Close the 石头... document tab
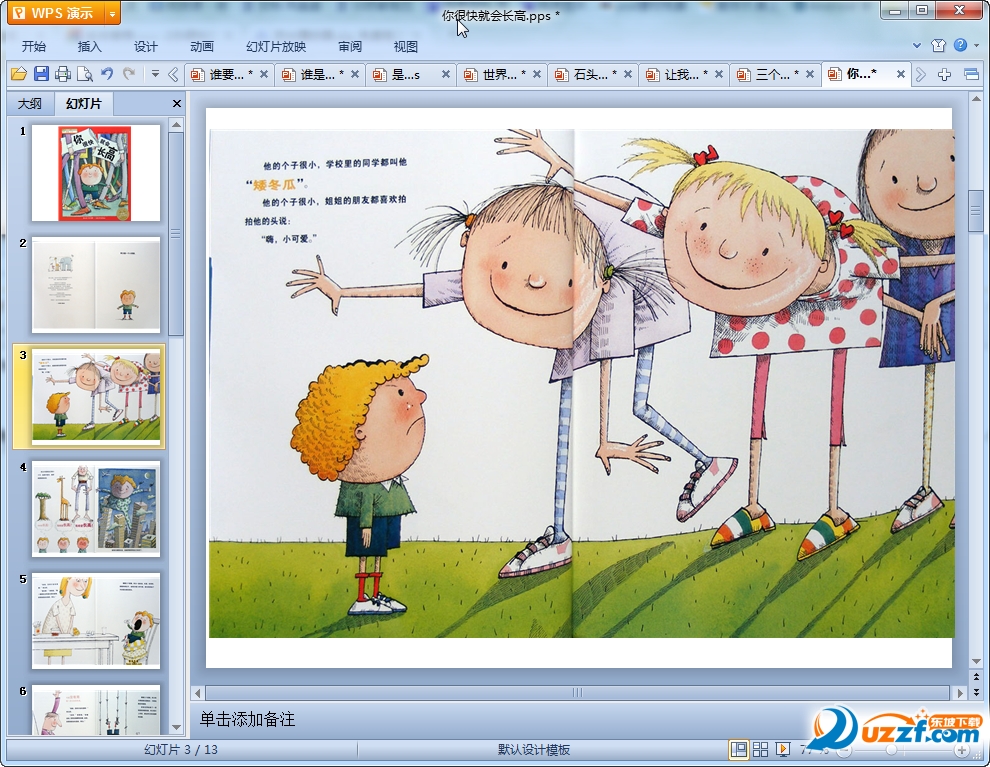Viewport: 990px width, 767px height. click(628, 74)
